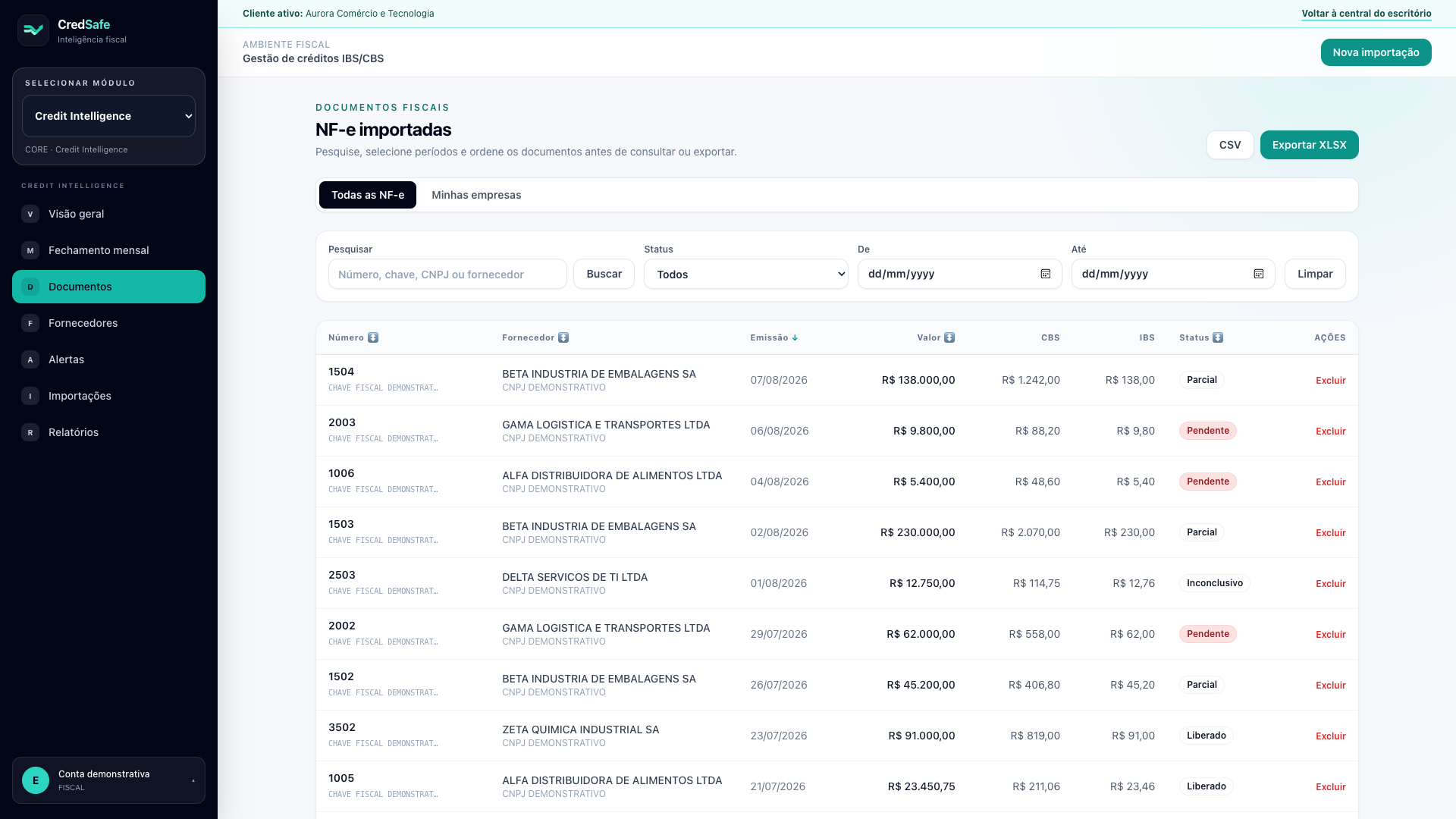Viewport: 1456px width, 819px height.
Task: Open the Alertas sidebar item
Action: click(x=108, y=359)
